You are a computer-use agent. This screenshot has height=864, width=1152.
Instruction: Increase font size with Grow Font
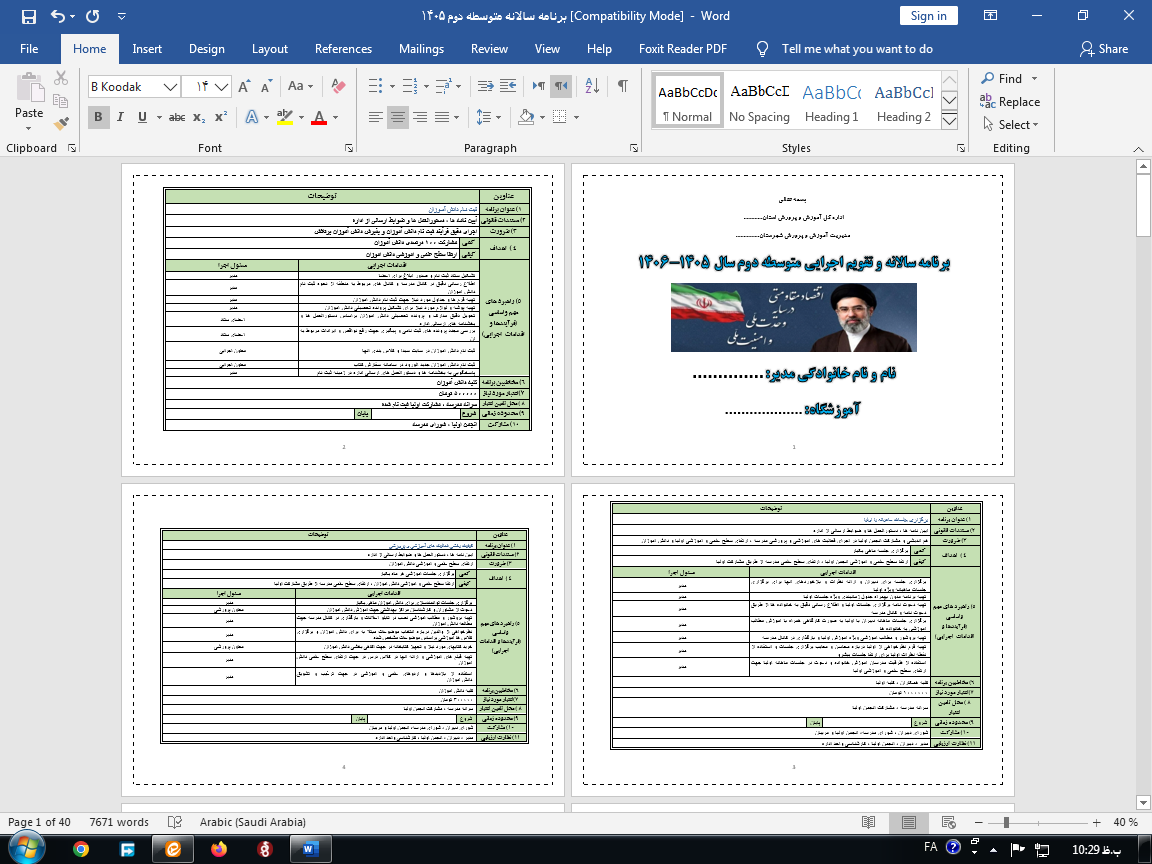pos(245,86)
